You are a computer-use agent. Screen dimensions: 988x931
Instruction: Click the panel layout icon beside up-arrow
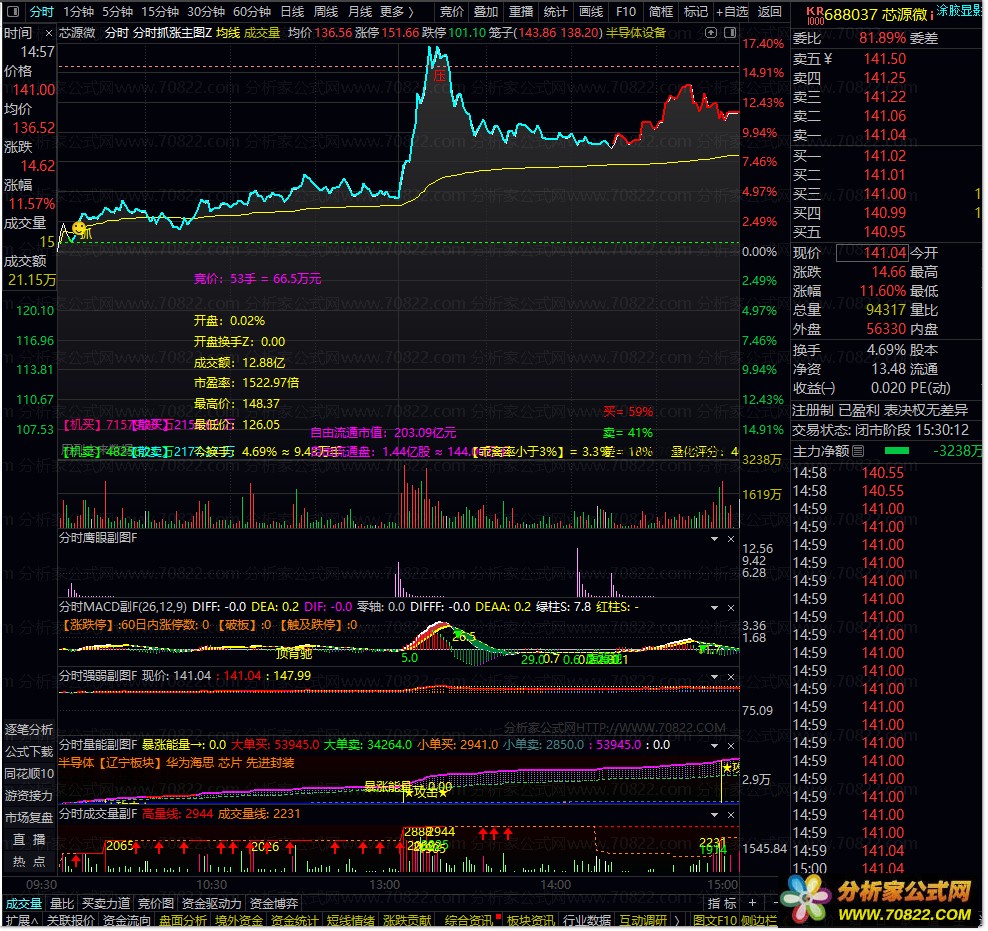731,32
